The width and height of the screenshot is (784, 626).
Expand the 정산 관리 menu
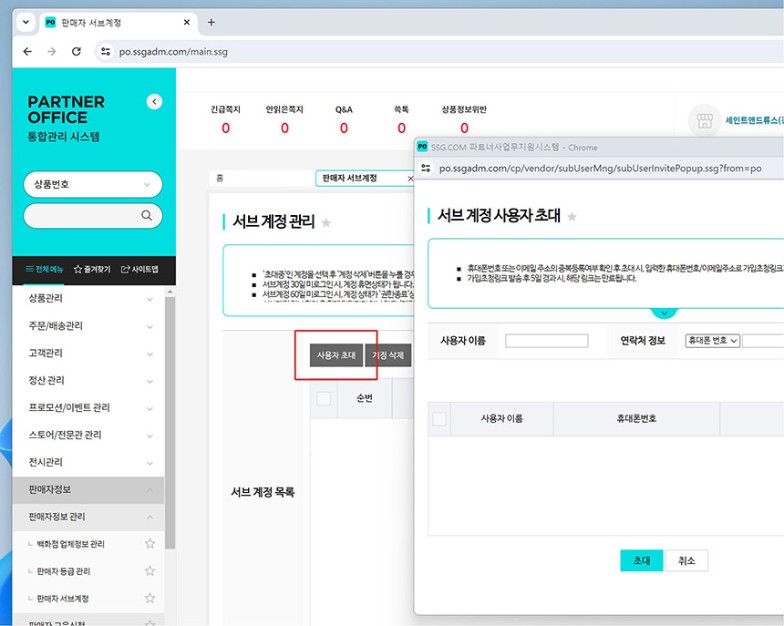(88, 380)
